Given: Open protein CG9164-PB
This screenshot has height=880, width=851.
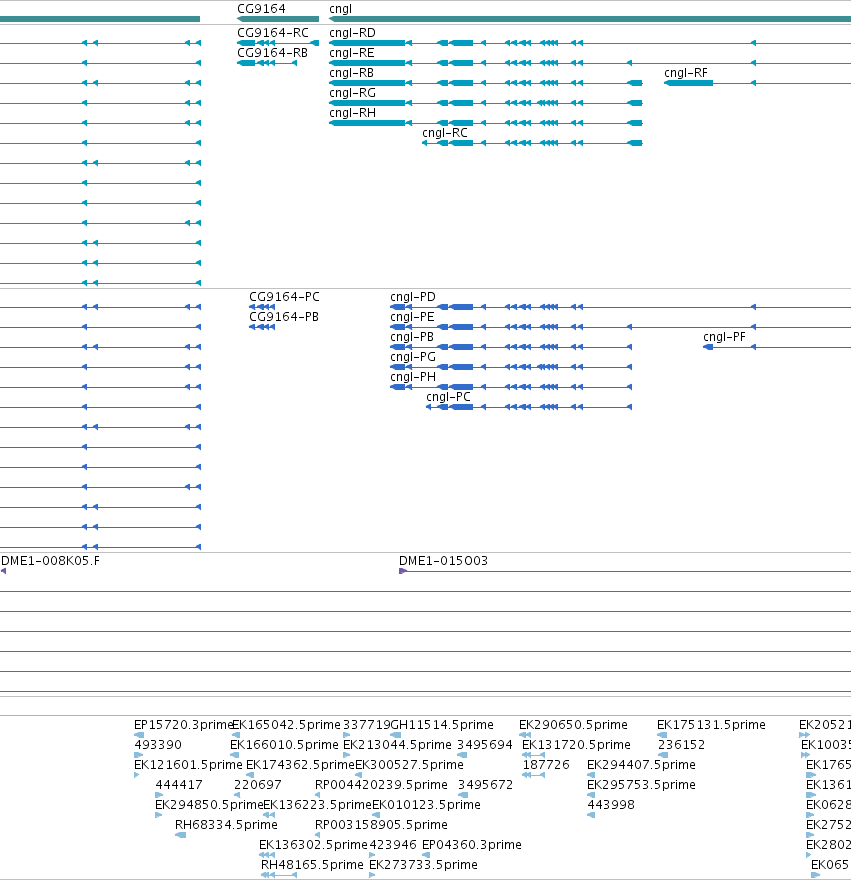Looking at the screenshot, I should pyautogui.click(x=283, y=317).
